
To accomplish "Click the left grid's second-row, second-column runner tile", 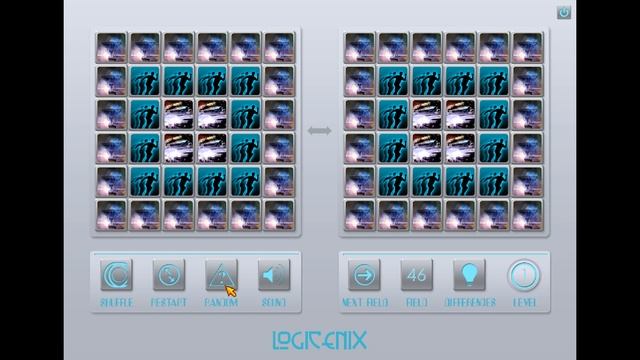I will [145, 81].
